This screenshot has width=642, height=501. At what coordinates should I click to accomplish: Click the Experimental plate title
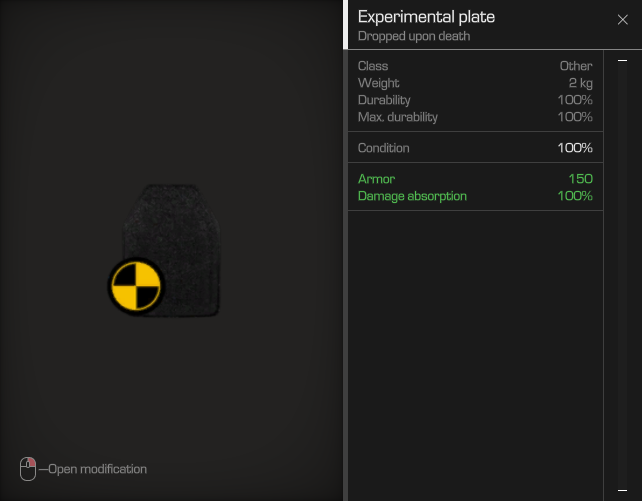click(x=426, y=17)
